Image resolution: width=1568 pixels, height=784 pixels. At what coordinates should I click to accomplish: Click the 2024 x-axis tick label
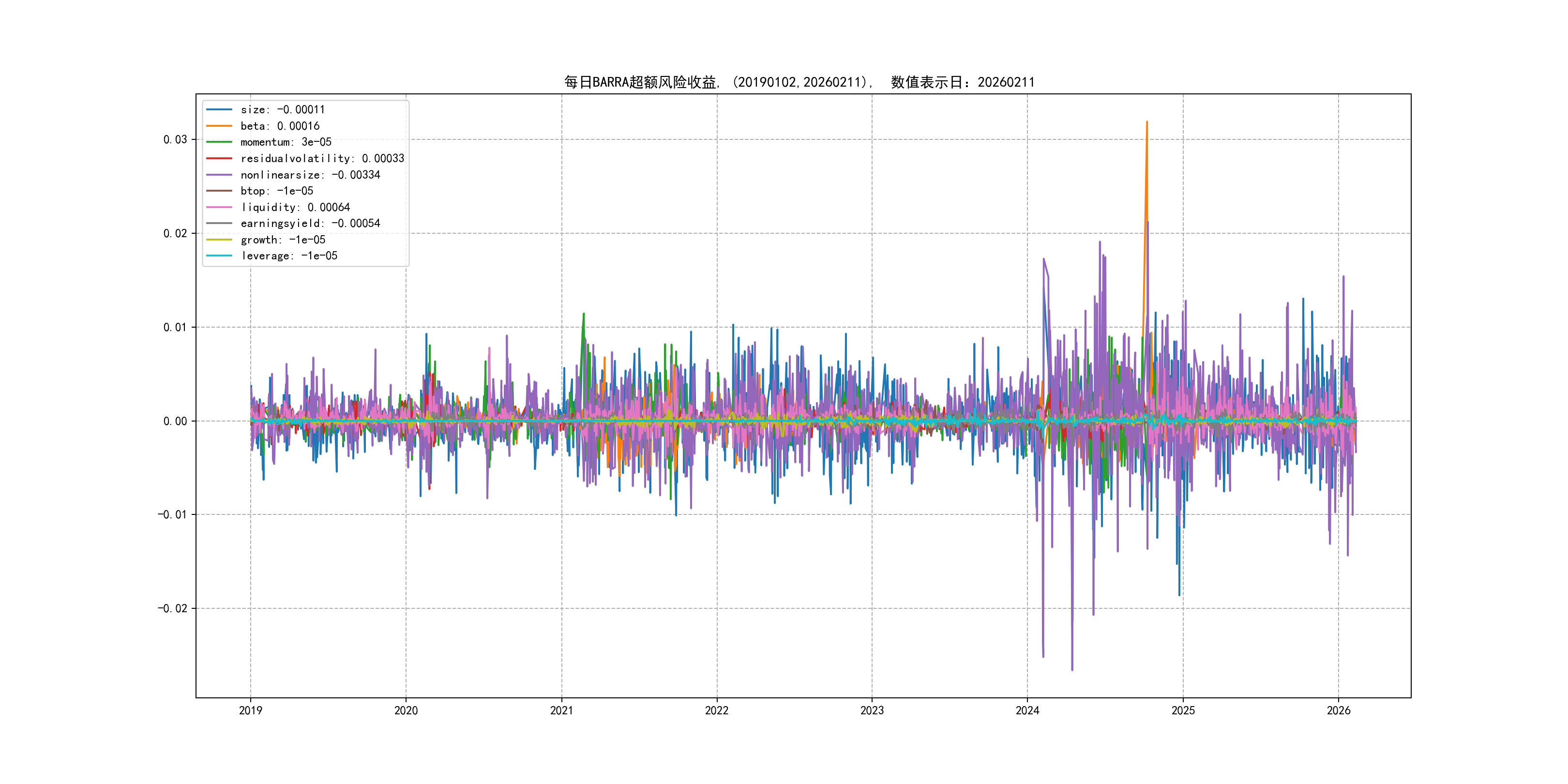tap(1027, 710)
